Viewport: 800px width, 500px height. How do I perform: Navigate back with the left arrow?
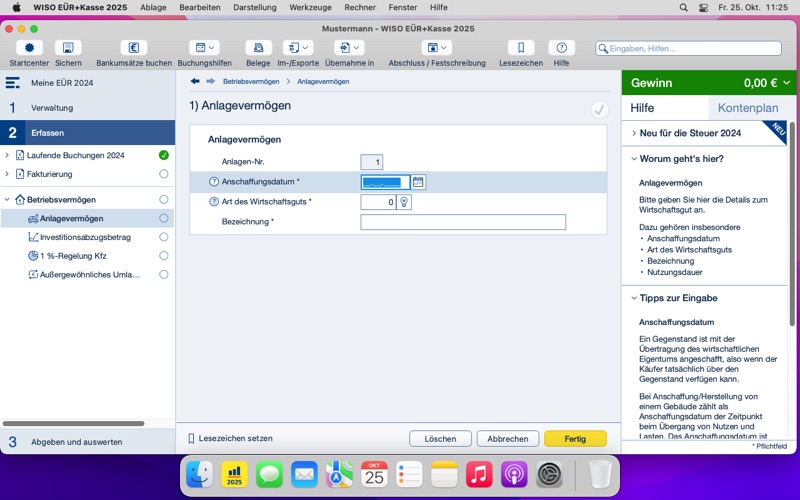[195, 81]
